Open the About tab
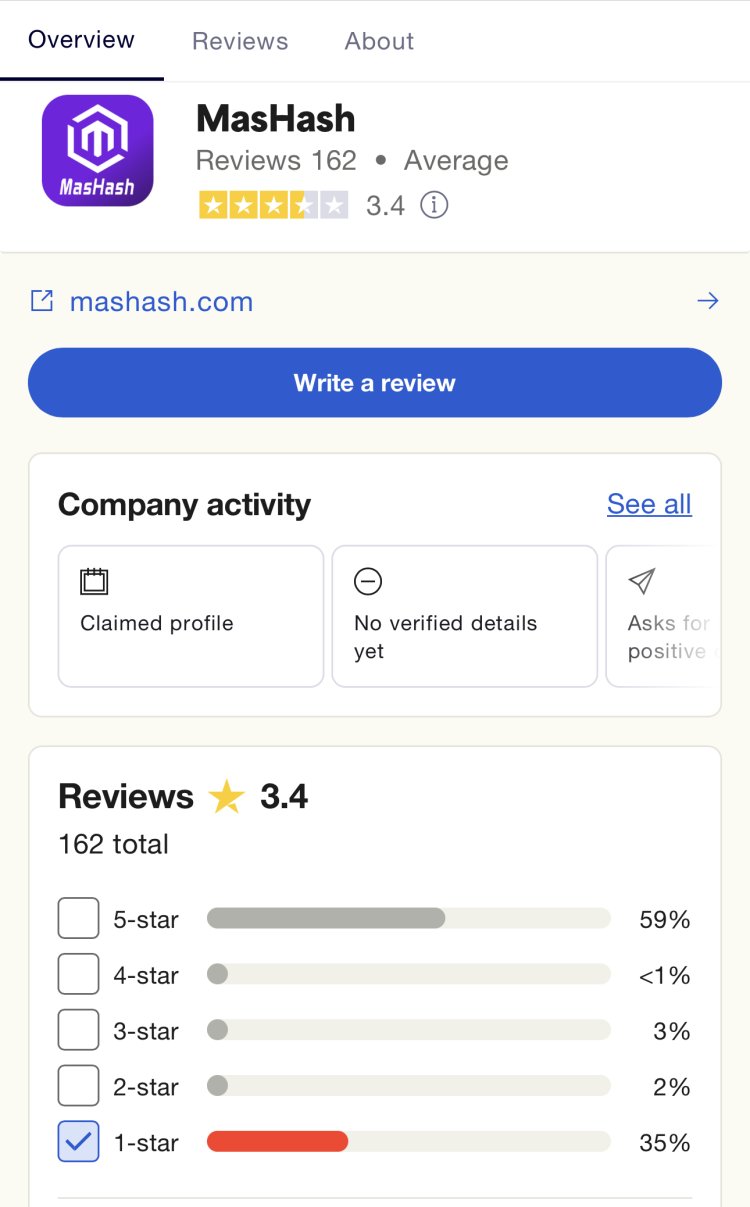 coord(378,41)
